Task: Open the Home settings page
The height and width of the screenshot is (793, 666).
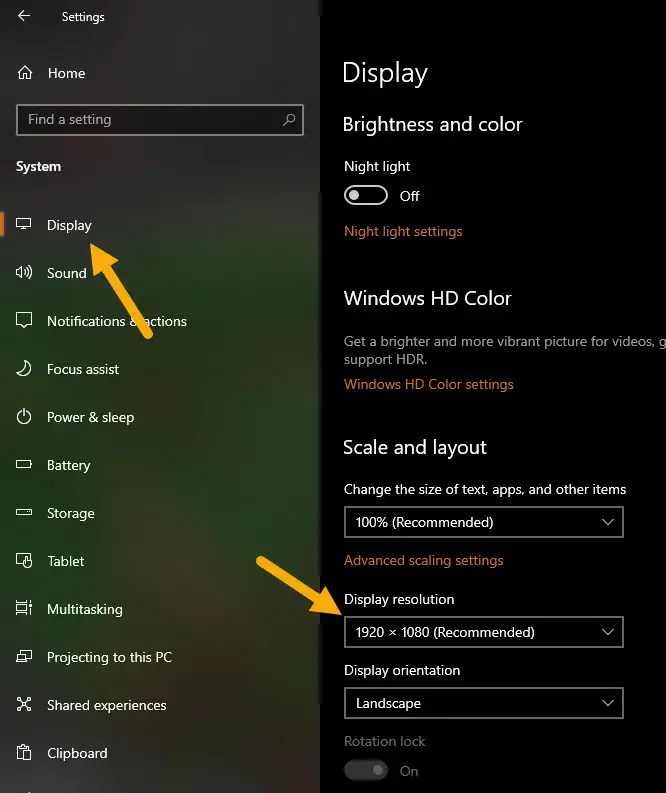Action: click(x=66, y=73)
